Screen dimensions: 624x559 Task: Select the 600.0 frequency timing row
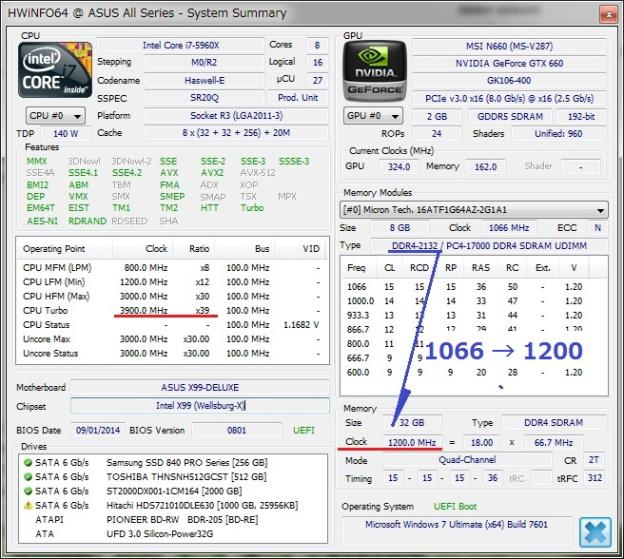(474, 372)
